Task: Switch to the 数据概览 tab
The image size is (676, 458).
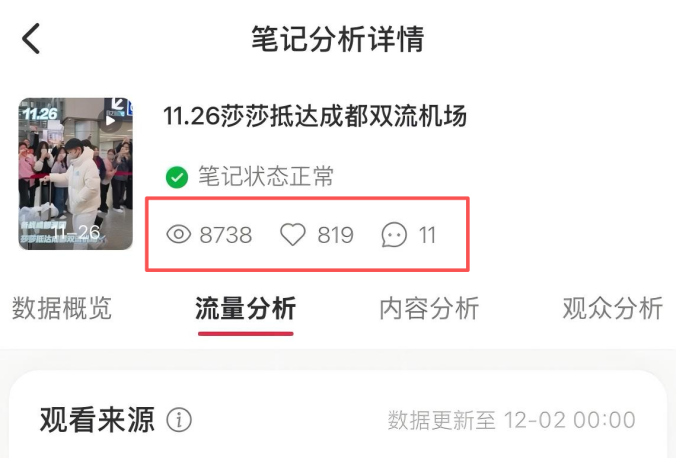Action: 62,308
